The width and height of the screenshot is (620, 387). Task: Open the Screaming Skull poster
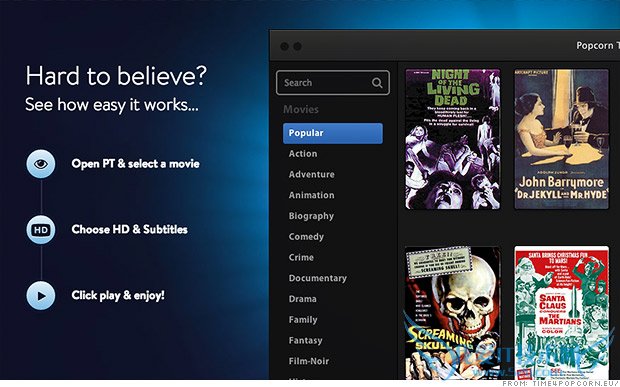[x=453, y=313]
